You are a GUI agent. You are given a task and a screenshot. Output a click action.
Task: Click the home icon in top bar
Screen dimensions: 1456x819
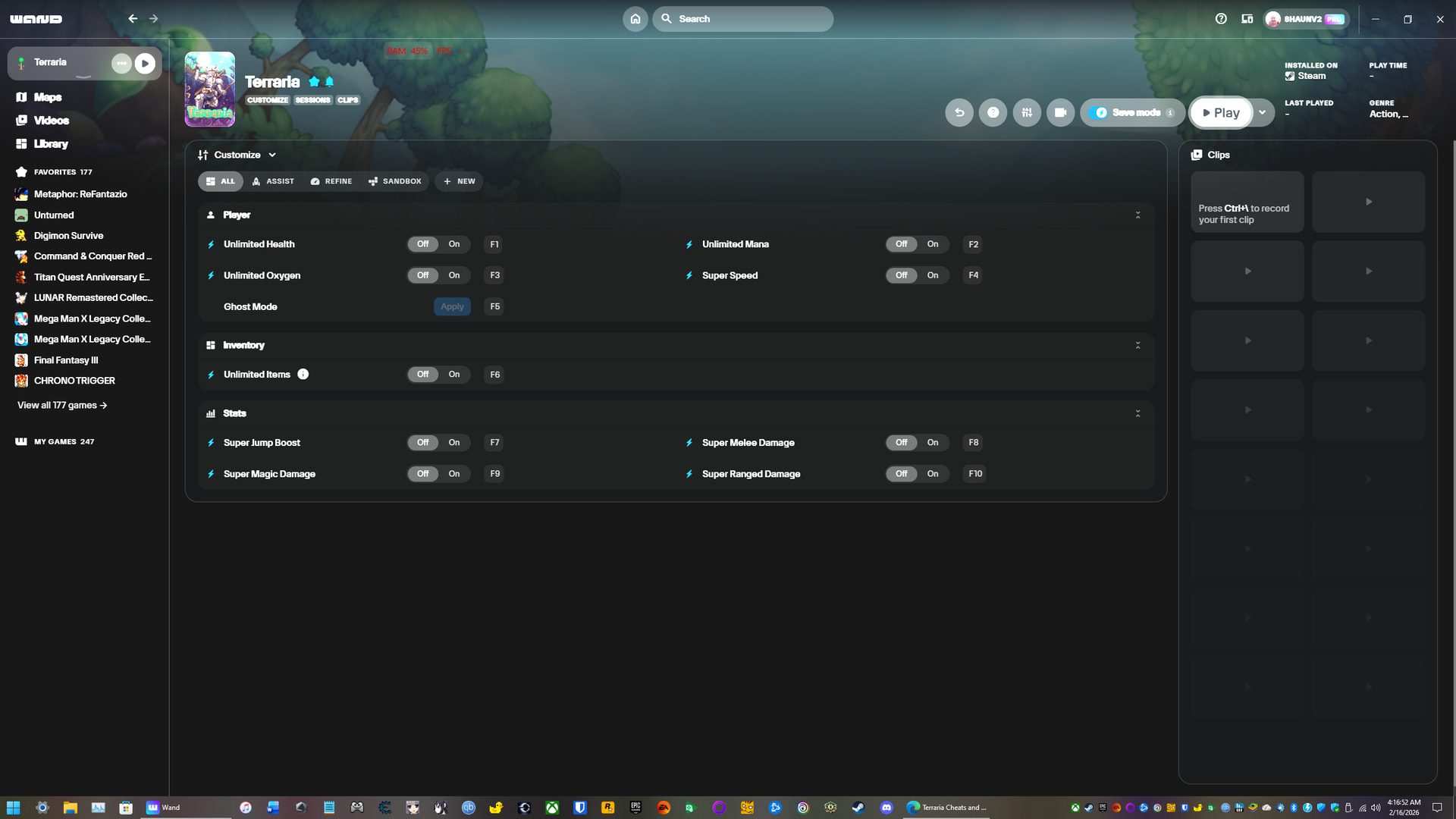(635, 19)
